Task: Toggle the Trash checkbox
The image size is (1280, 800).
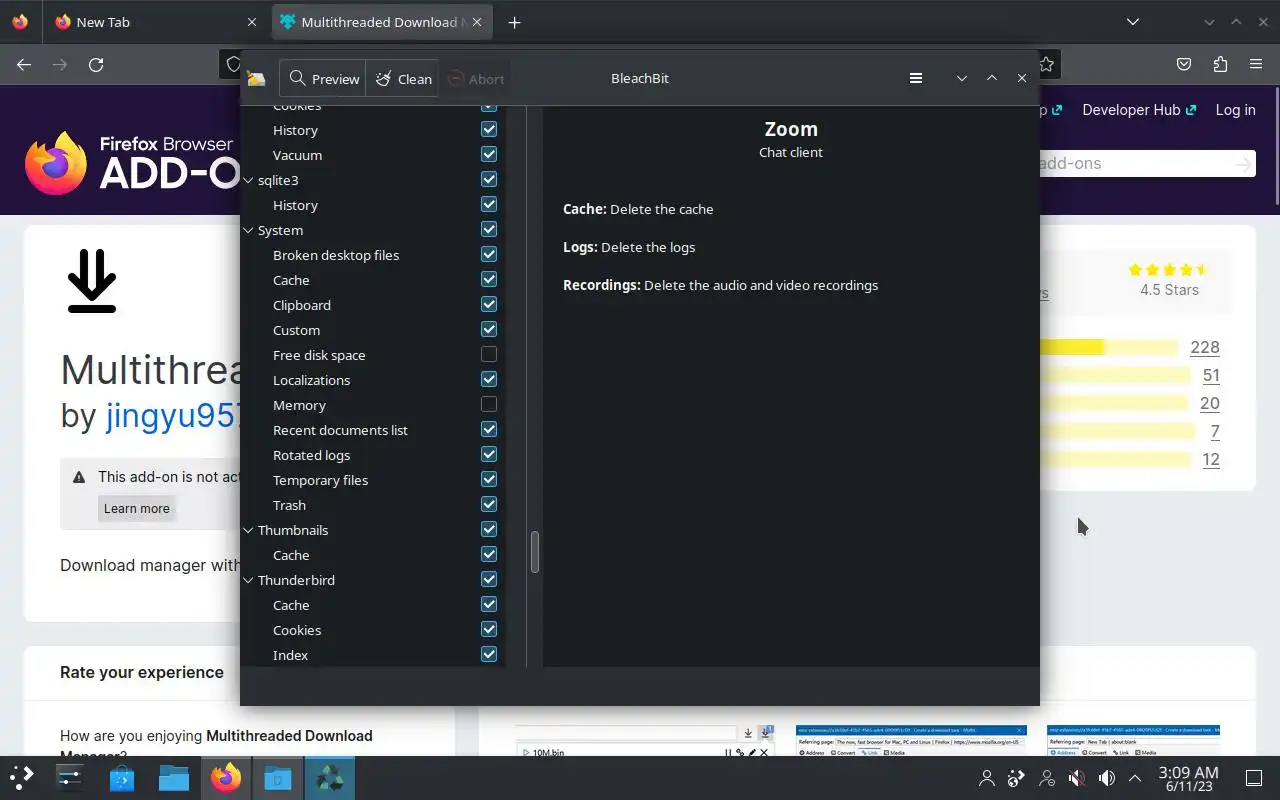Action: tap(489, 504)
